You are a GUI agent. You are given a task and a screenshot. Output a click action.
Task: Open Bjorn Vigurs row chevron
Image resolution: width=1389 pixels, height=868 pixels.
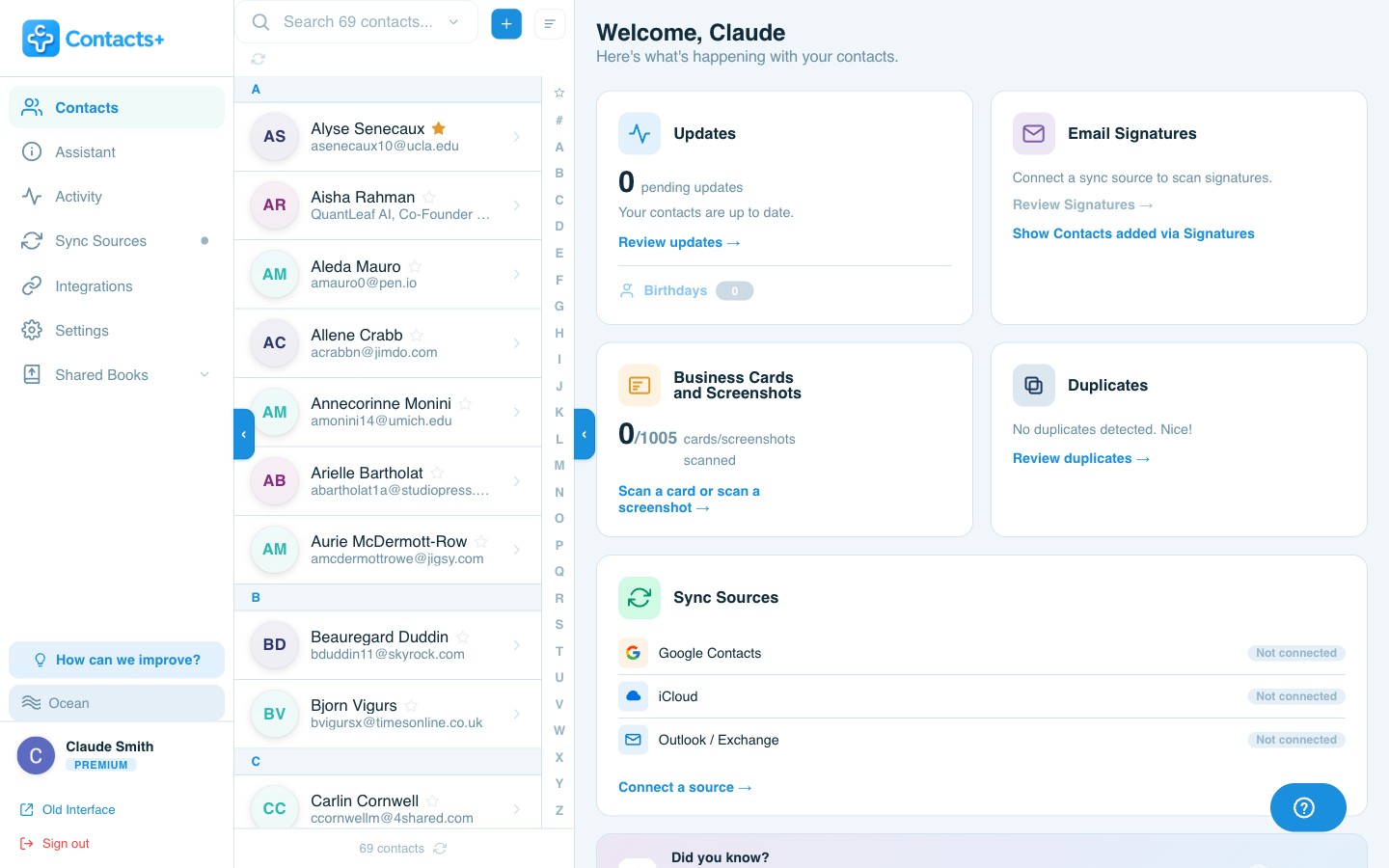[x=517, y=714]
